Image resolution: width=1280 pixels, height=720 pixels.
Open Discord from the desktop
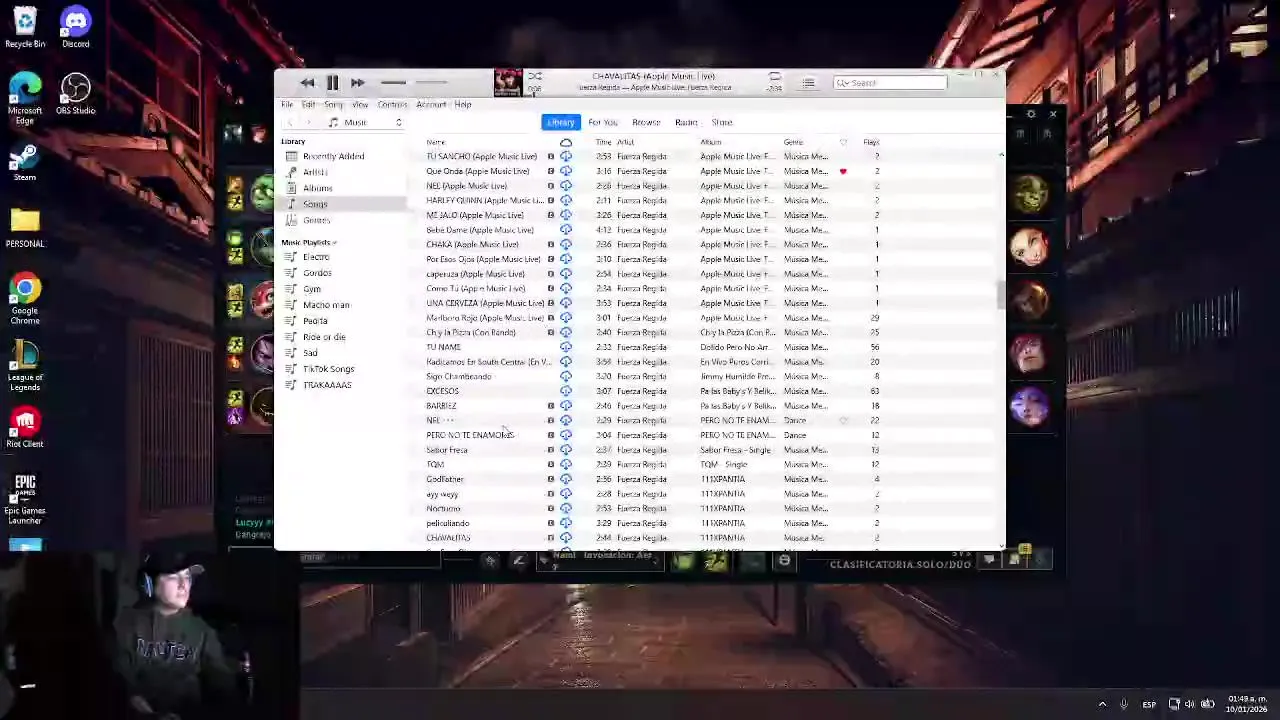[75, 27]
